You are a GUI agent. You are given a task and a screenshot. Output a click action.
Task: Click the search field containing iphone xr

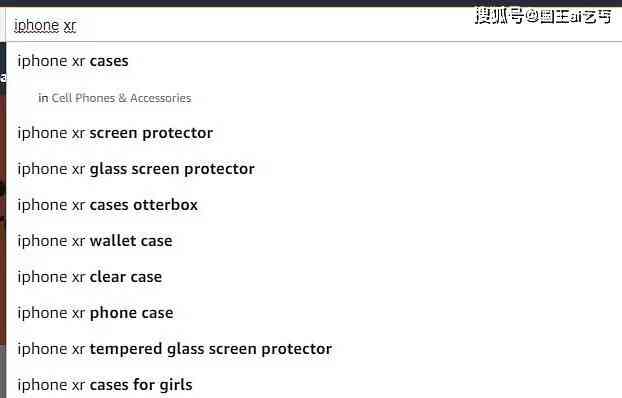point(313,25)
